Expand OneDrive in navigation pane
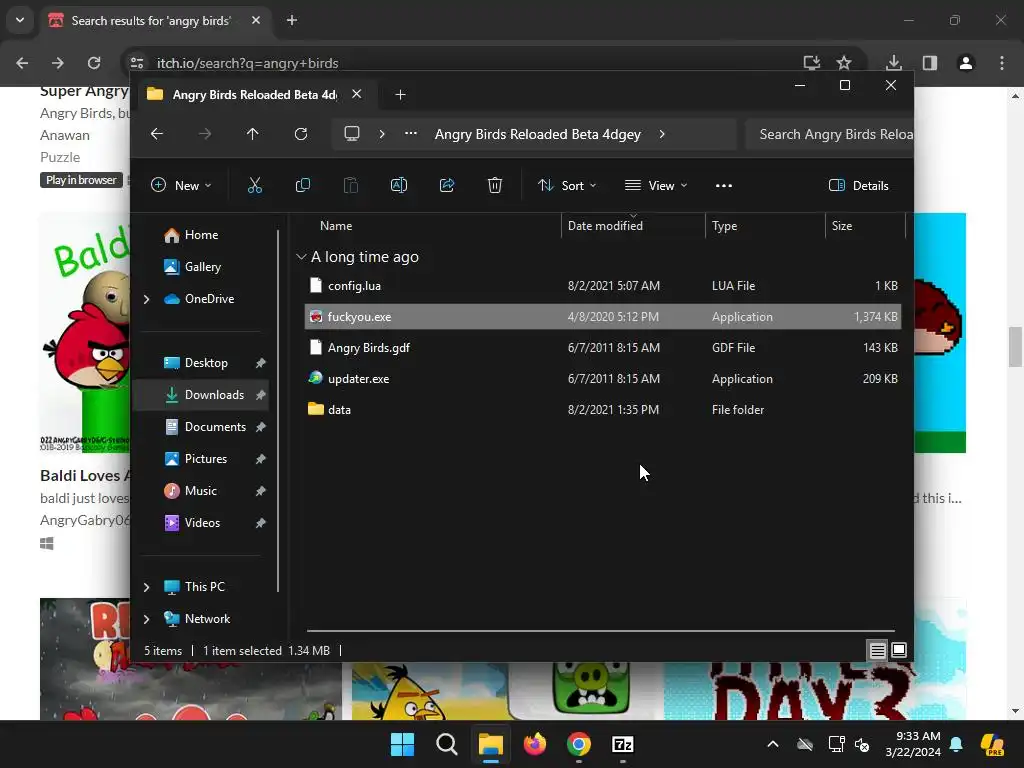Image resolution: width=1024 pixels, height=768 pixels. [146, 299]
